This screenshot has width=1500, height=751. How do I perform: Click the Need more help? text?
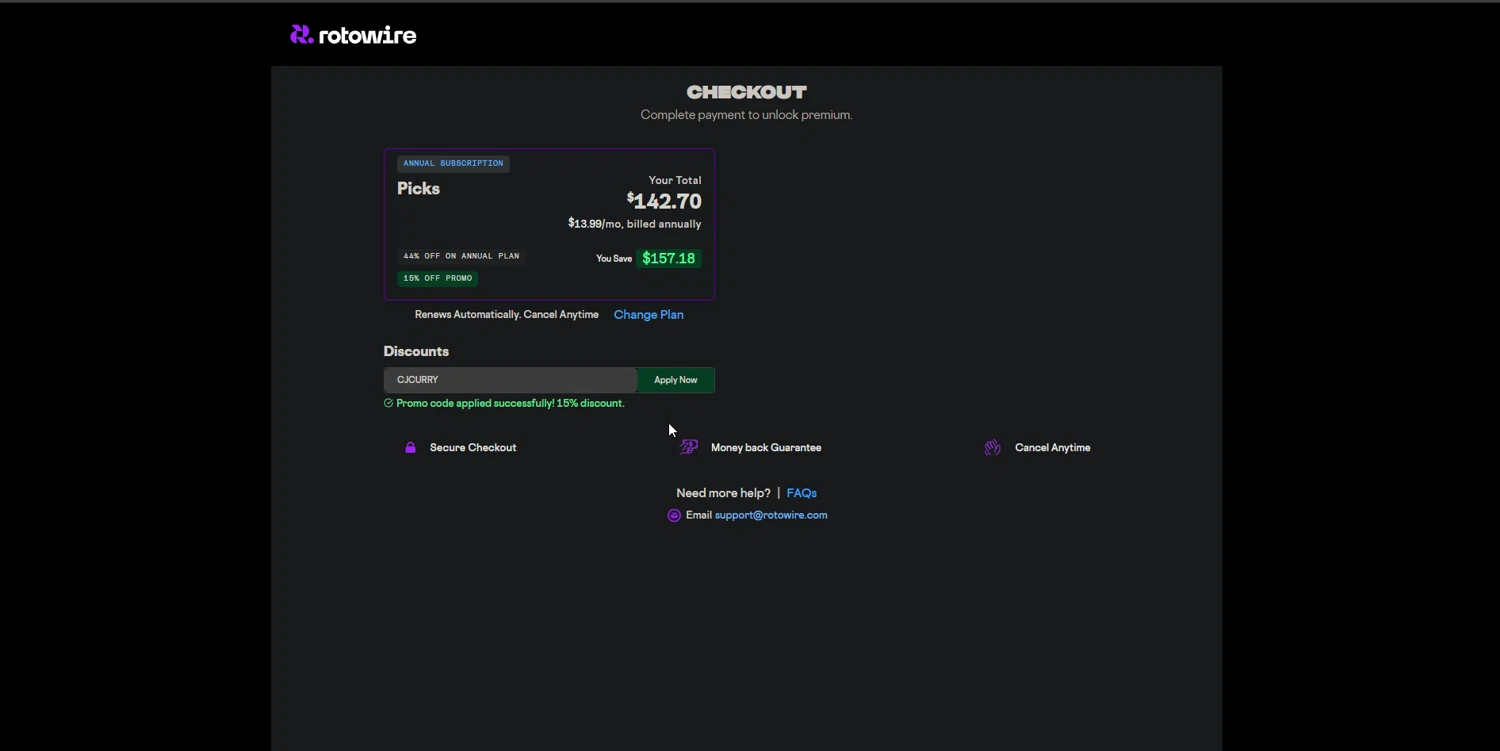pyautogui.click(x=723, y=493)
